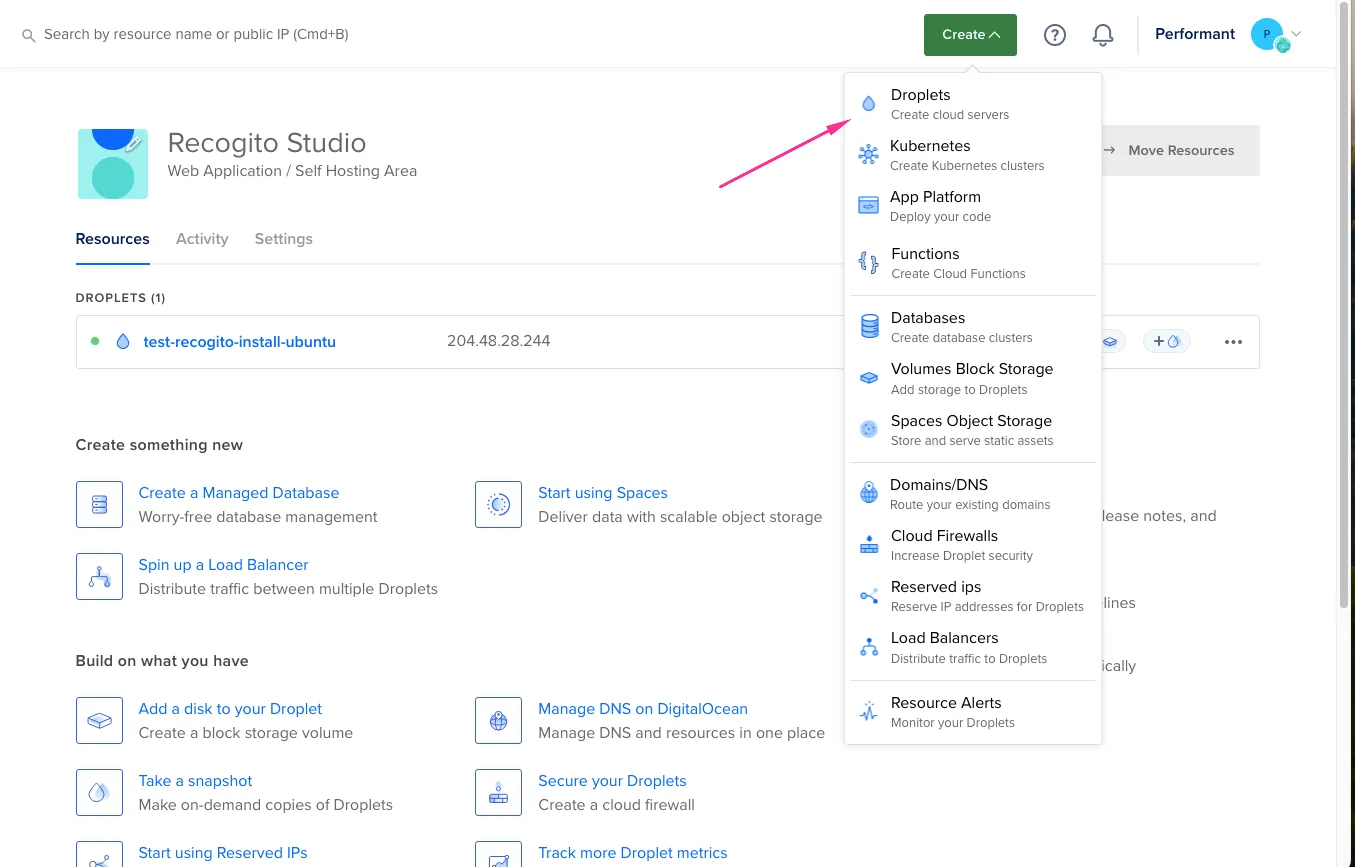Open the Start using Spaces link

603,493
